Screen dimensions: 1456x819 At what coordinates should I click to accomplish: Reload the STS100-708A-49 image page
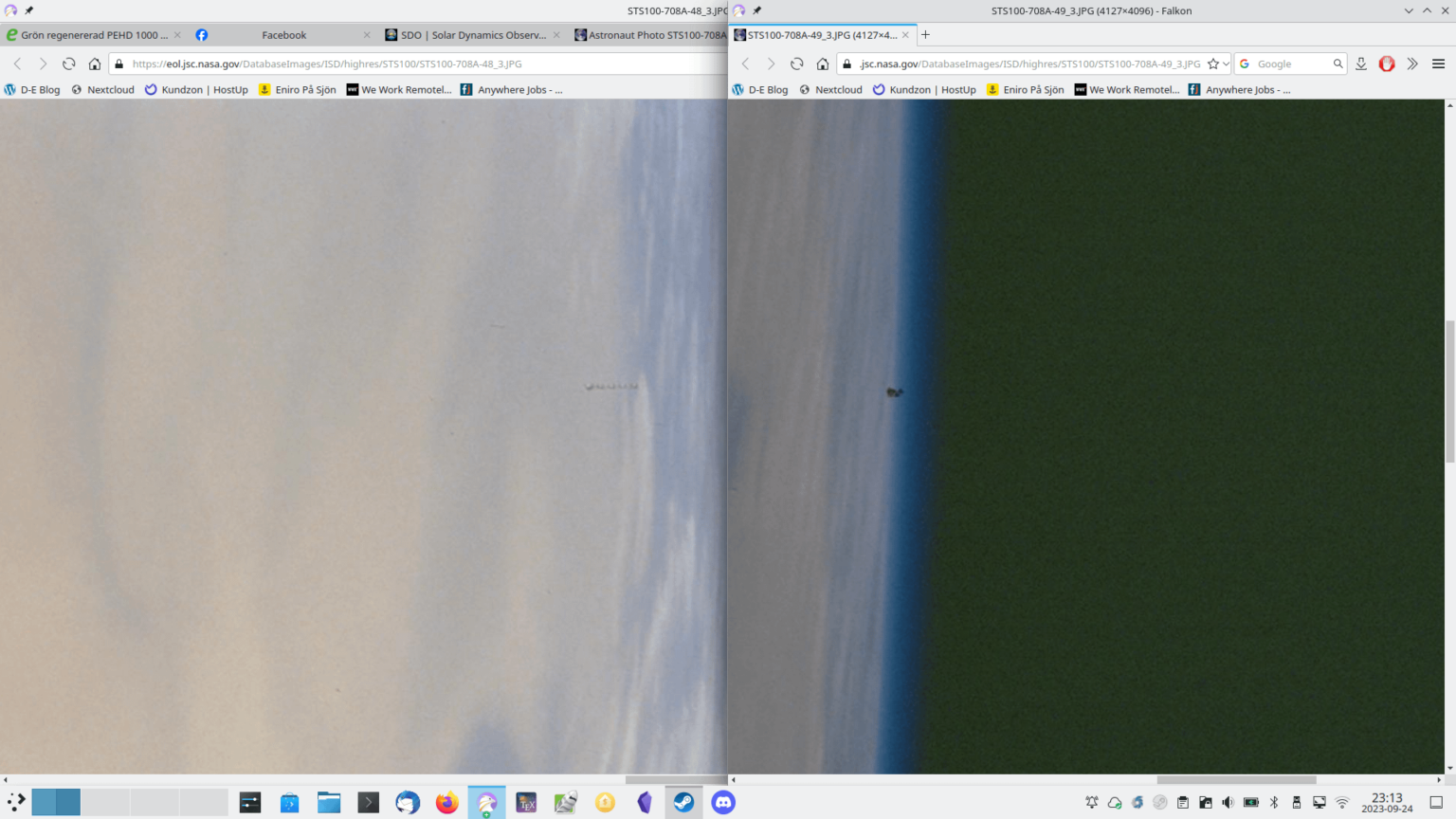[796, 64]
